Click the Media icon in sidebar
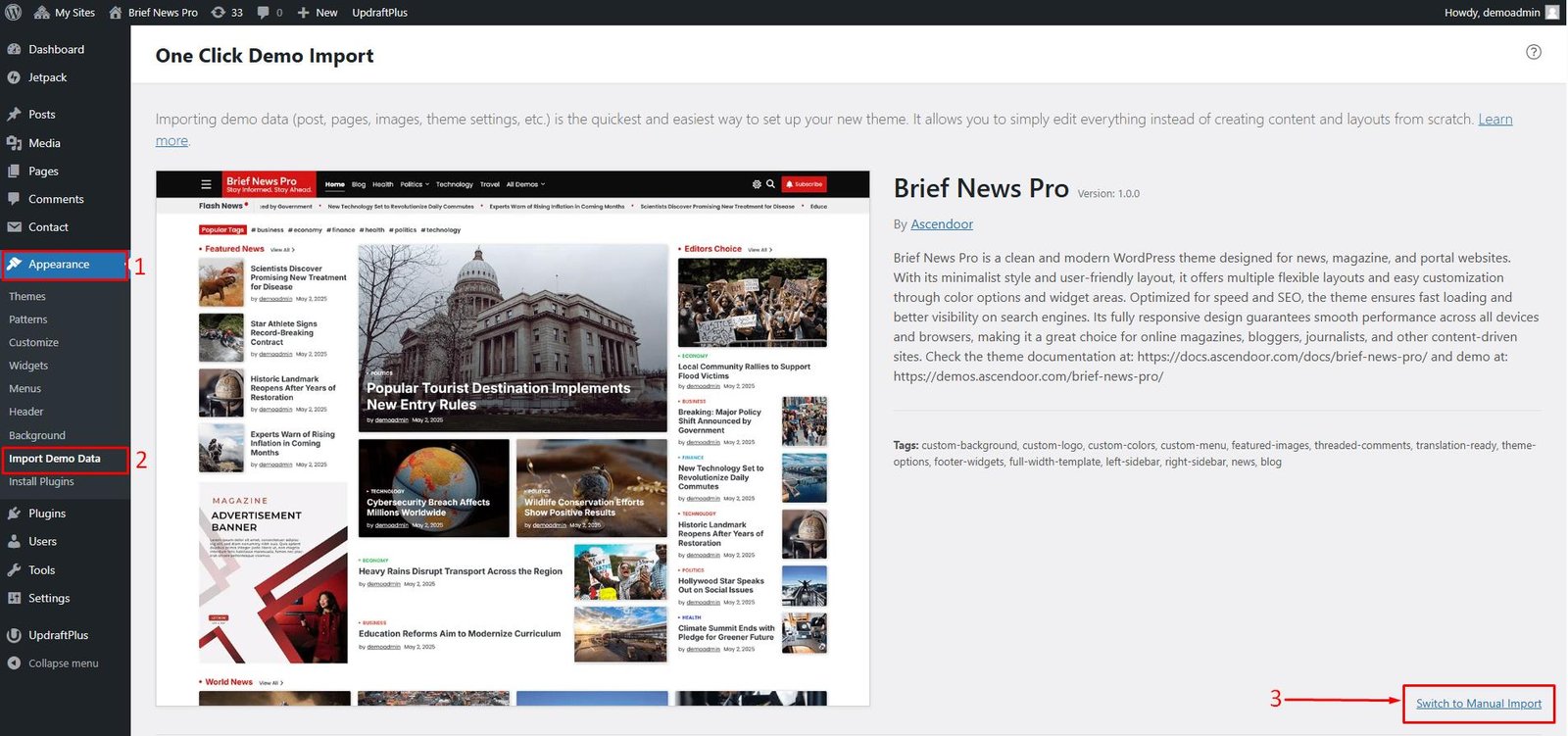 click(x=14, y=143)
